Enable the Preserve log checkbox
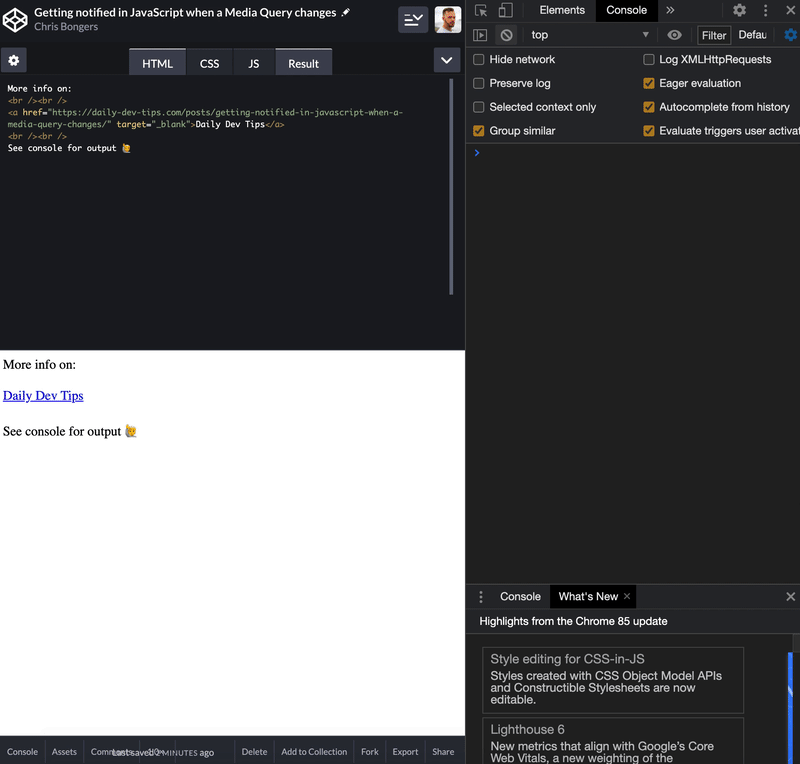This screenshot has height=764, width=800. (478, 83)
